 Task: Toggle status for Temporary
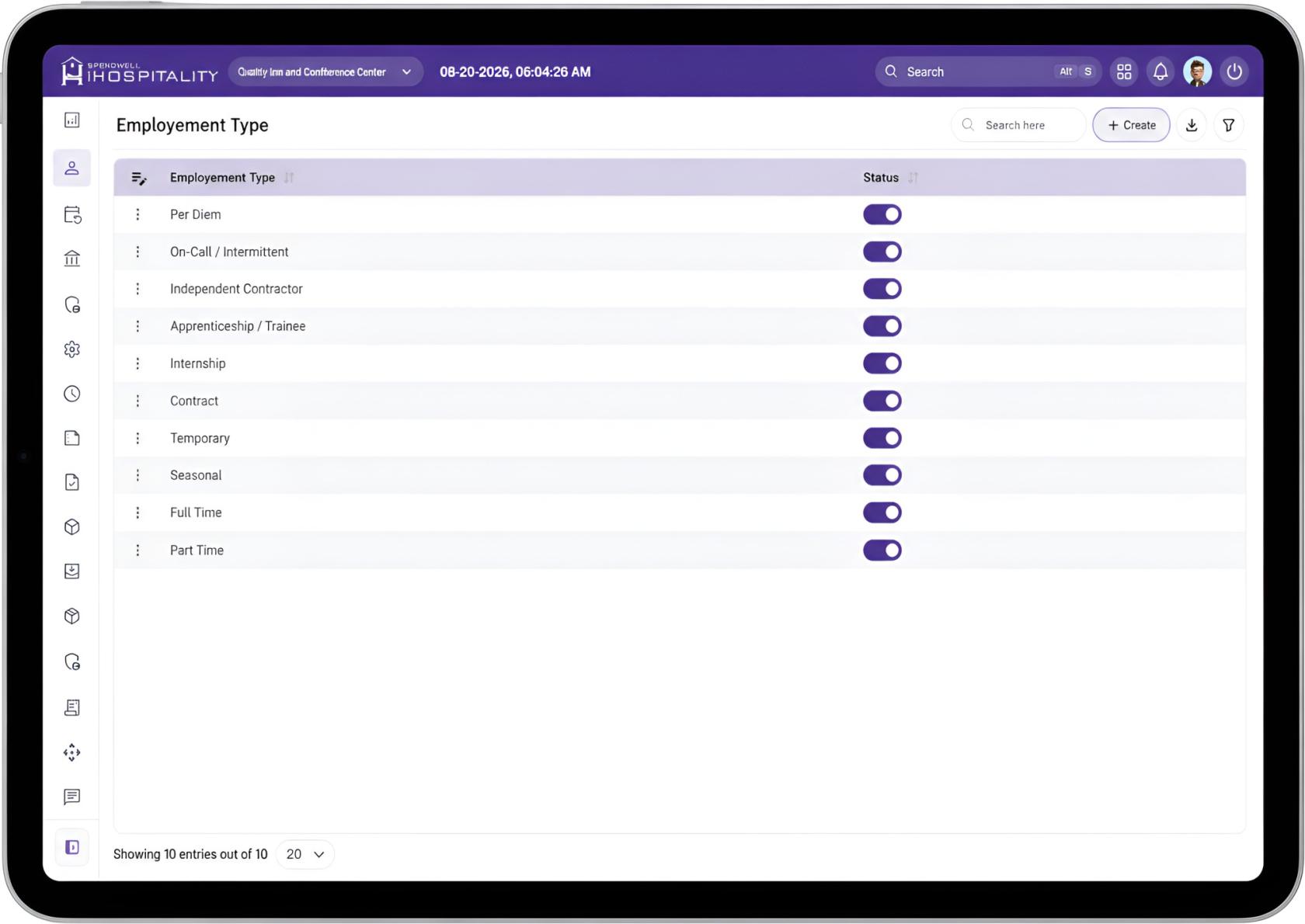tap(882, 438)
